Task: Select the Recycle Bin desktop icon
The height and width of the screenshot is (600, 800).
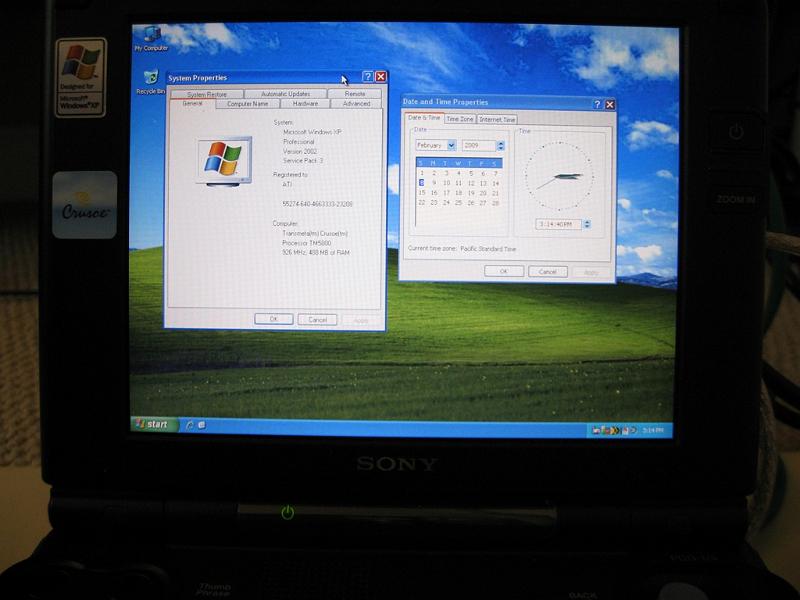Action: [x=151, y=82]
